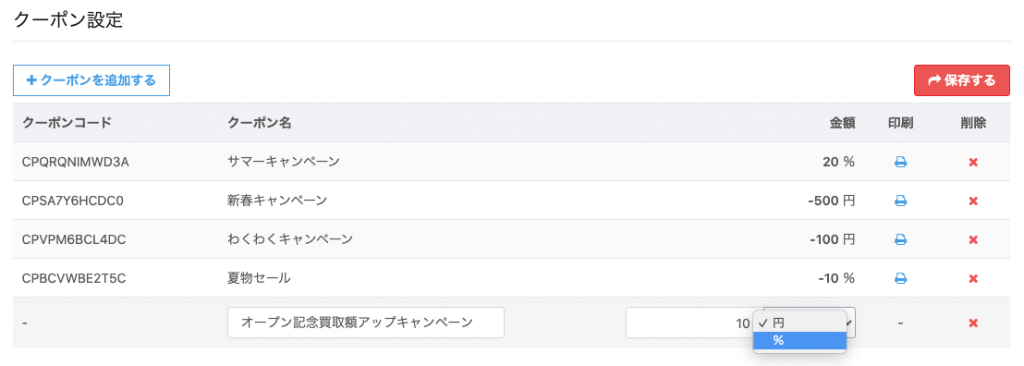This screenshot has width=1024, height=366.
Task: Delete the サマーキャンペーン coupon row
Action: tap(973, 162)
